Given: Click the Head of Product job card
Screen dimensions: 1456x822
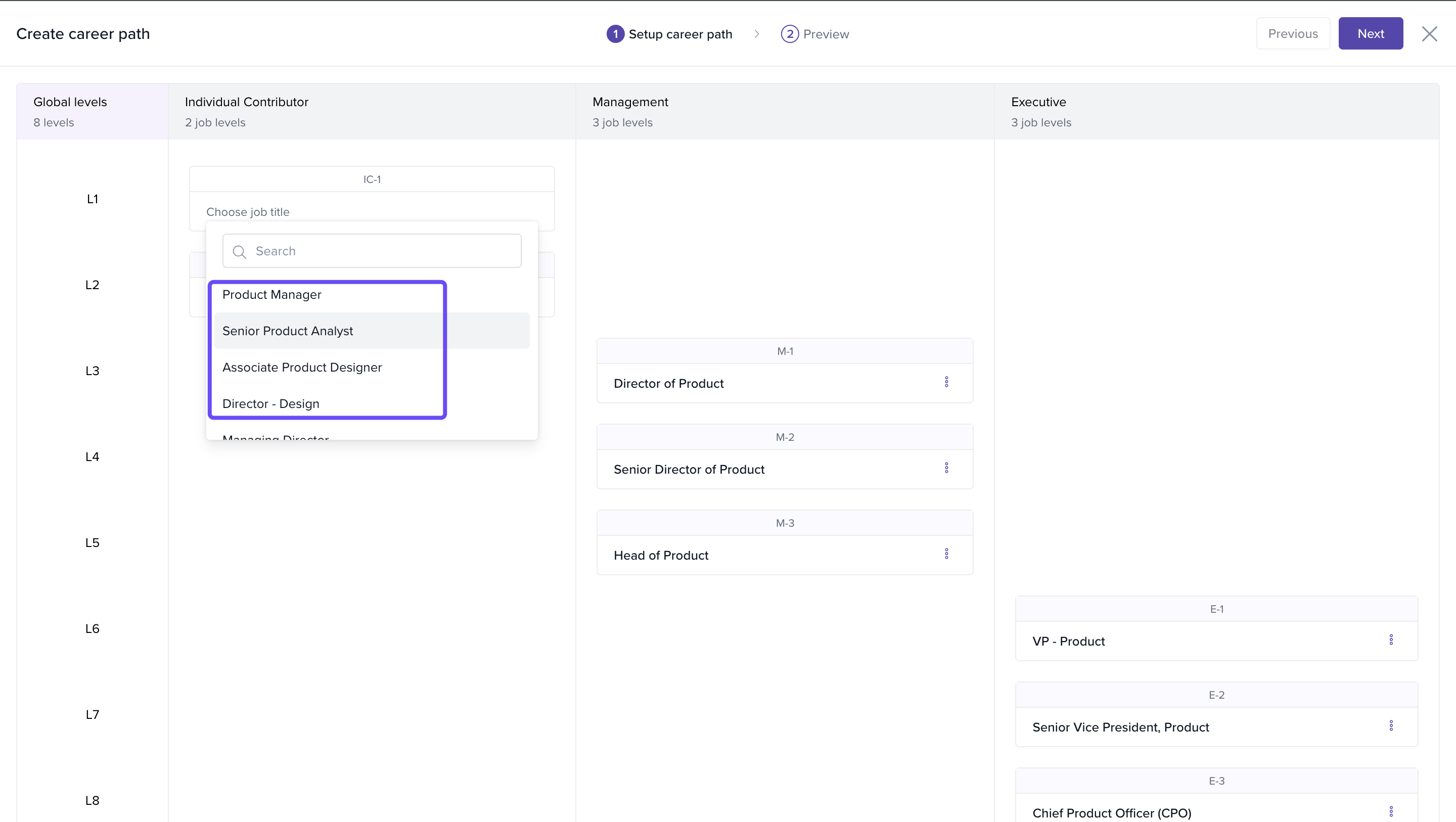Looking at the screenshot, I should click(x=661, y=555).
